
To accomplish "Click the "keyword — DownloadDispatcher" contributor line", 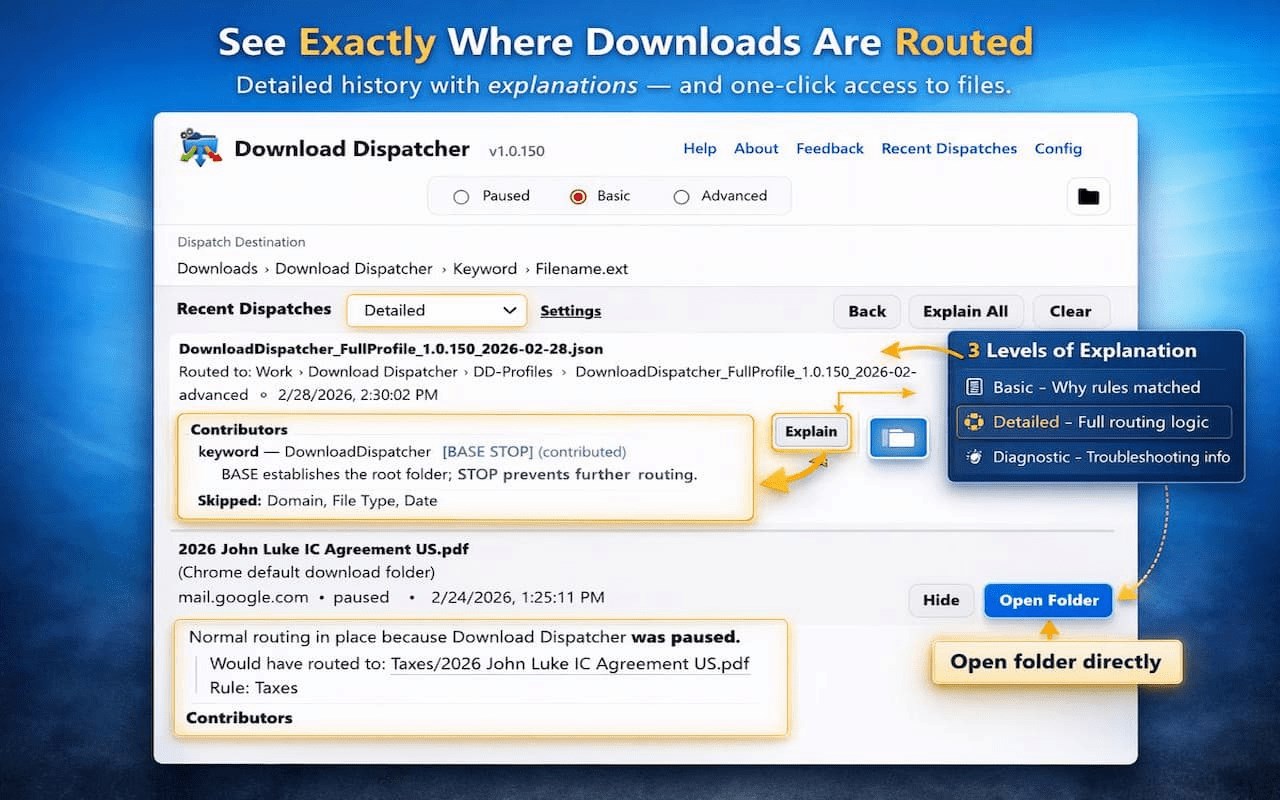I will click(x=315, y=451).
